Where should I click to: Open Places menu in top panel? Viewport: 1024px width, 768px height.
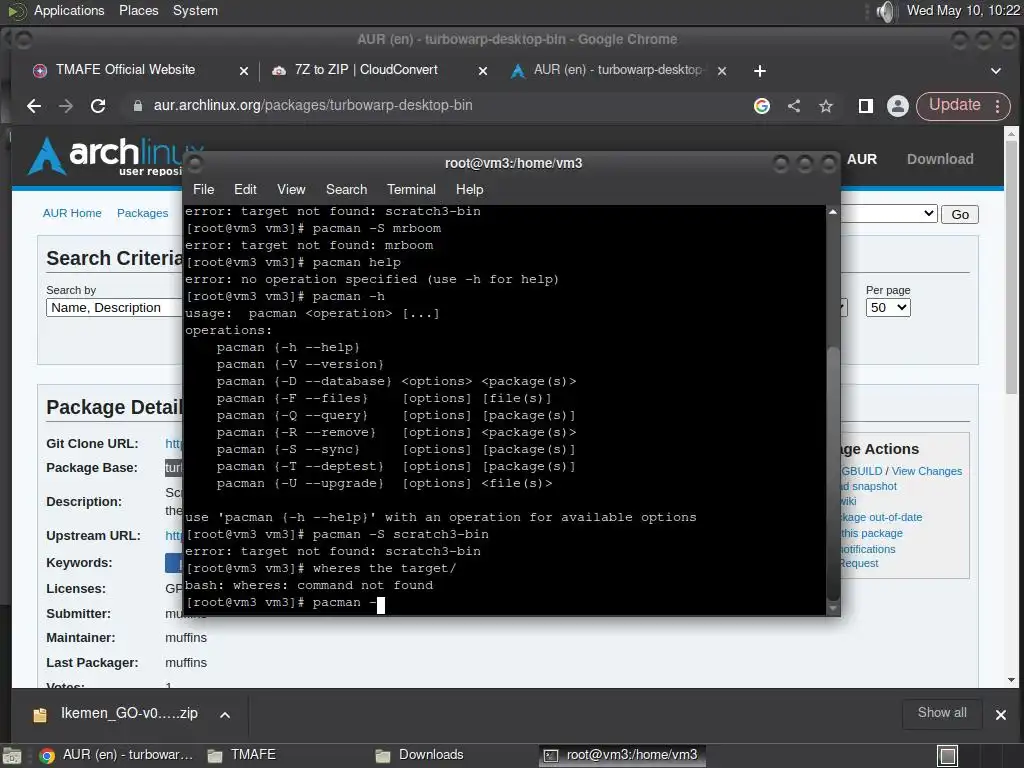(x=138, y=10)
